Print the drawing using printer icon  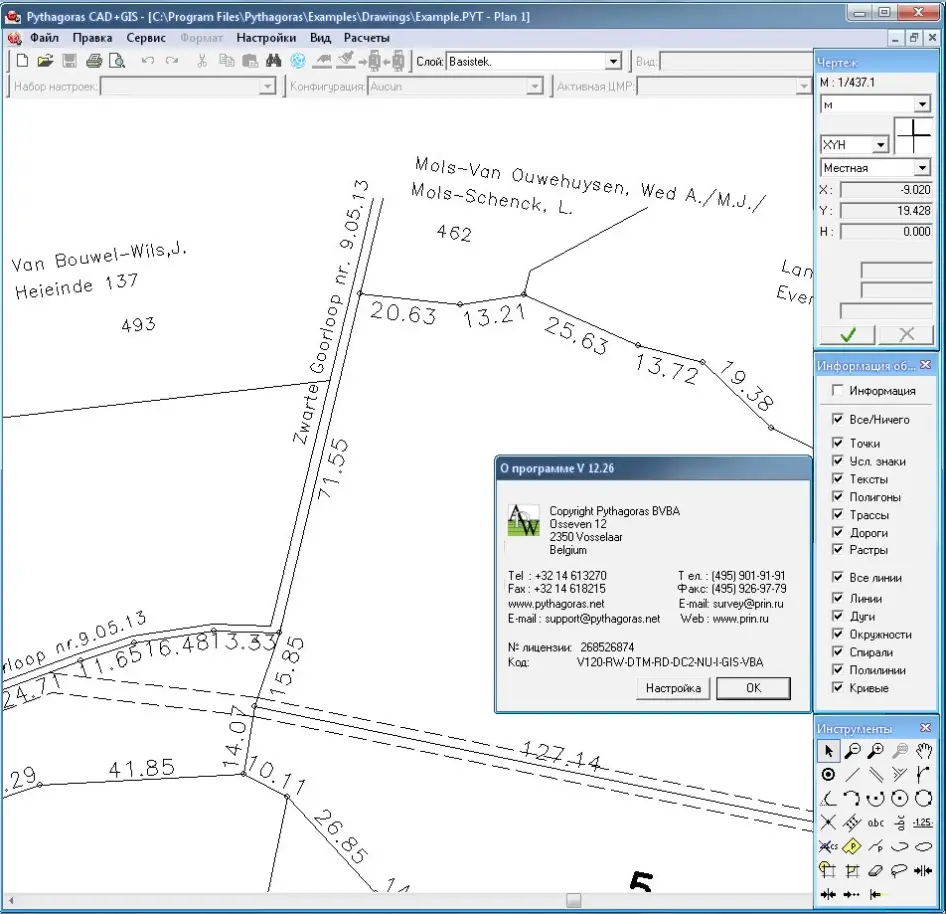tap(94, 60)
